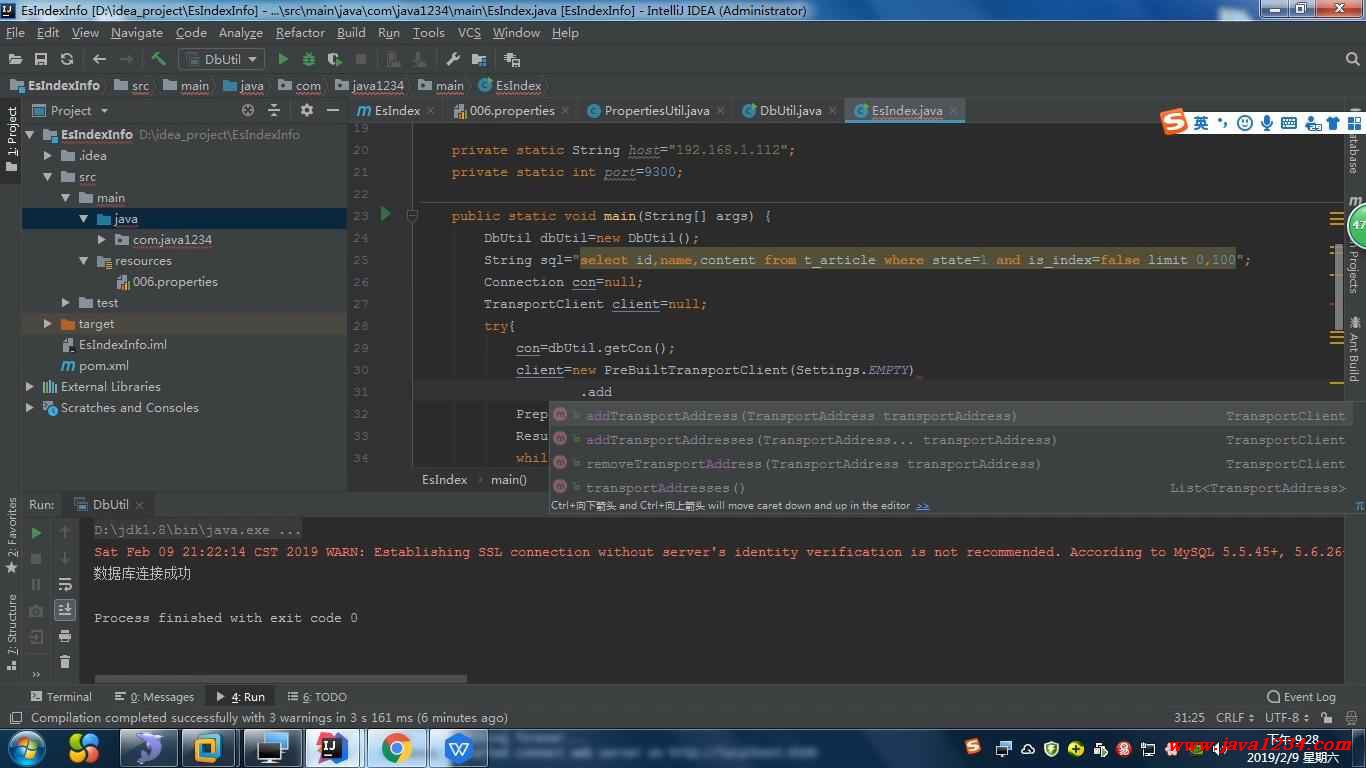
Task: Open the DbUtil run configuration dropdown
Action: click(x=221, y=59)
